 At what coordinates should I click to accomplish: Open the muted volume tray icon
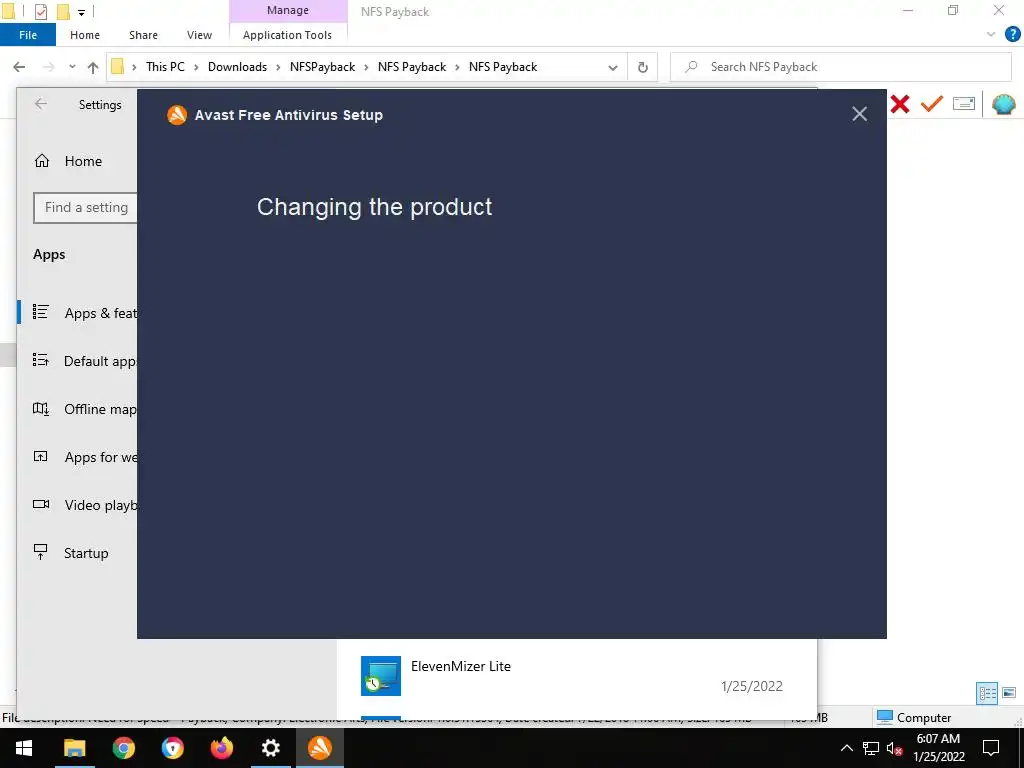point(895,748)
